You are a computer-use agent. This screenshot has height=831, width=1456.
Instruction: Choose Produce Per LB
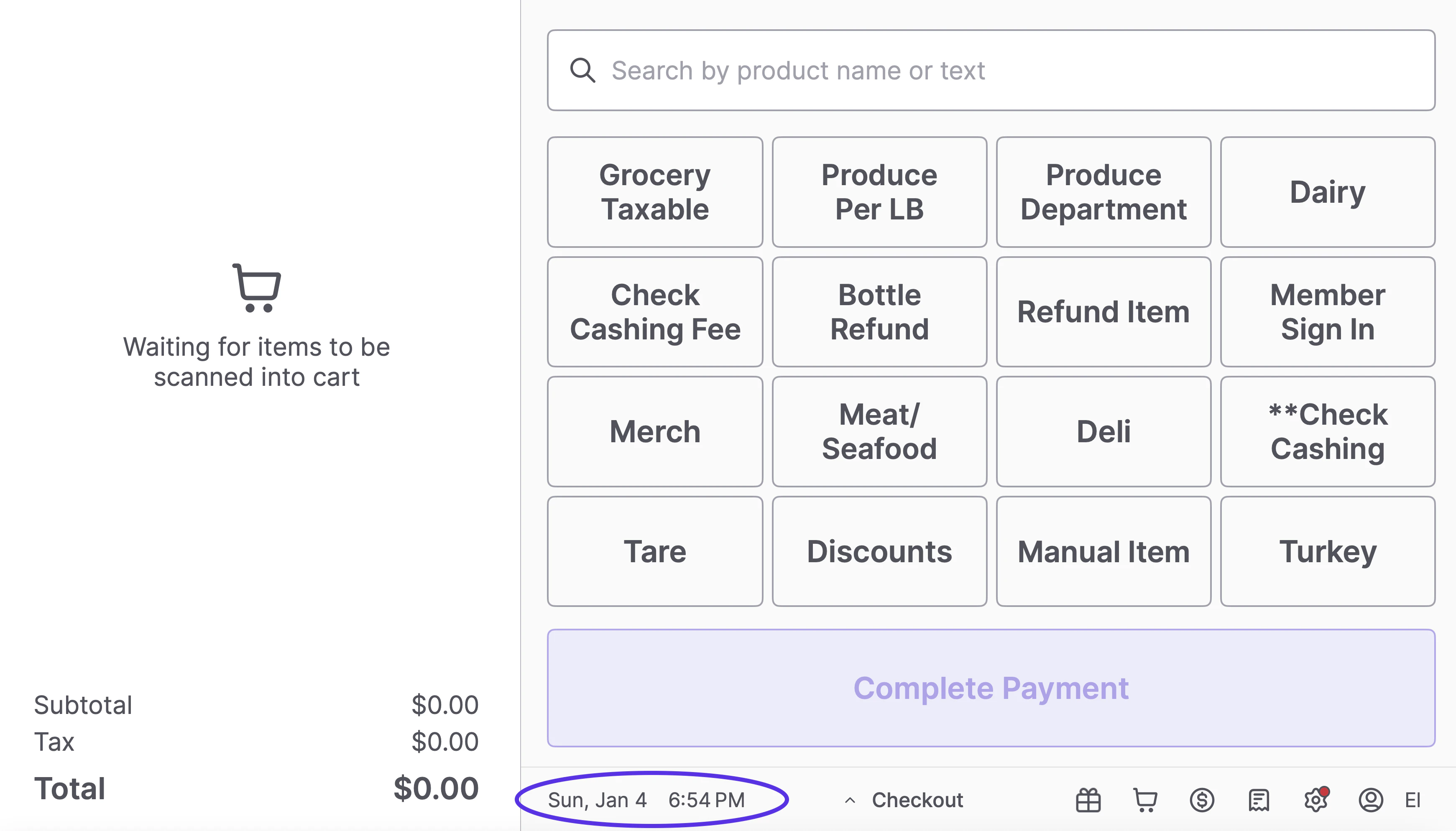[x=879, y=192]
